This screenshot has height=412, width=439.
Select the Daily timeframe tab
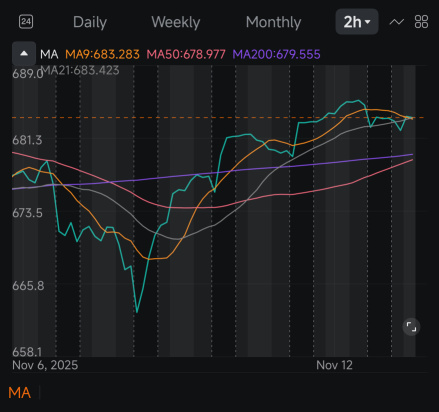click(90, 22)
